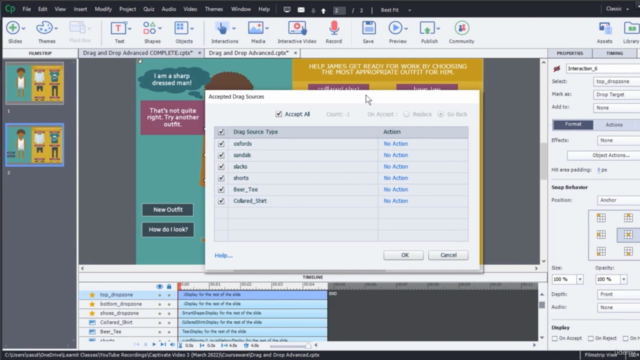Uncheck the oxfords drag source
640x360 pixels.
pos(221,144)
